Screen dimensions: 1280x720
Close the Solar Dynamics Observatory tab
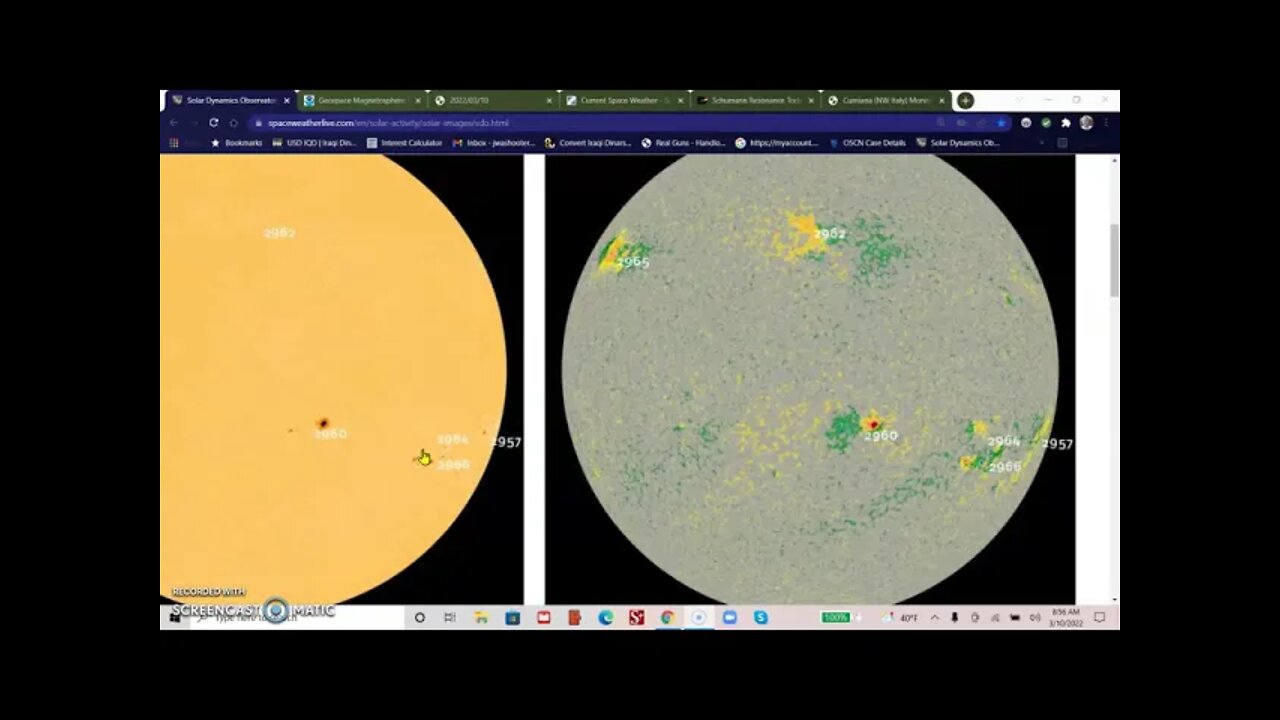click(x=287, y=101)
